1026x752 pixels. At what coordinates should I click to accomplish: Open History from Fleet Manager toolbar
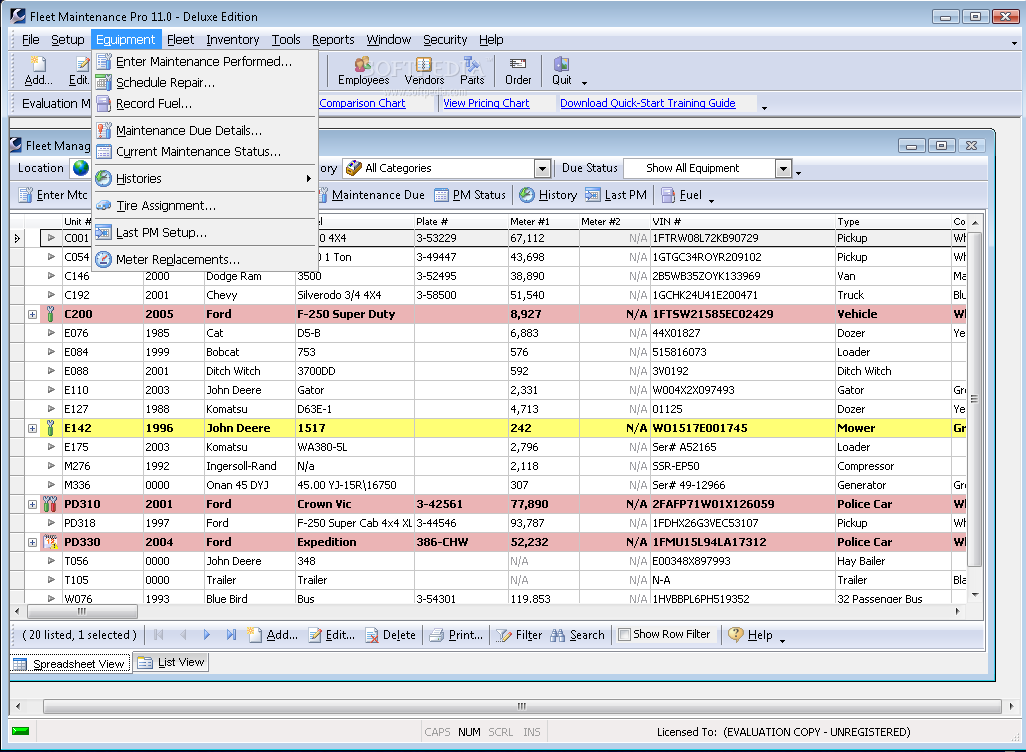click(548, 195)
